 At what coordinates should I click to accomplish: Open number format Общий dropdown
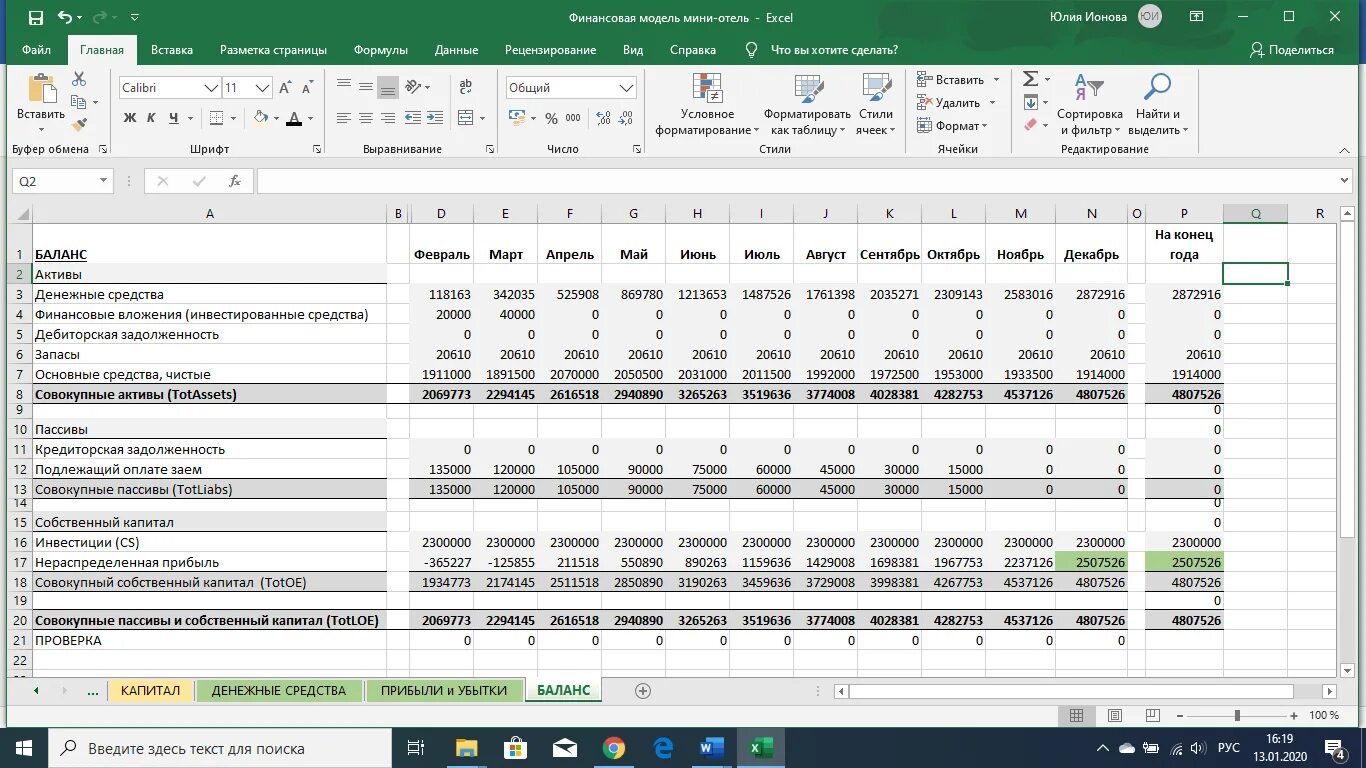click(627, 88)
